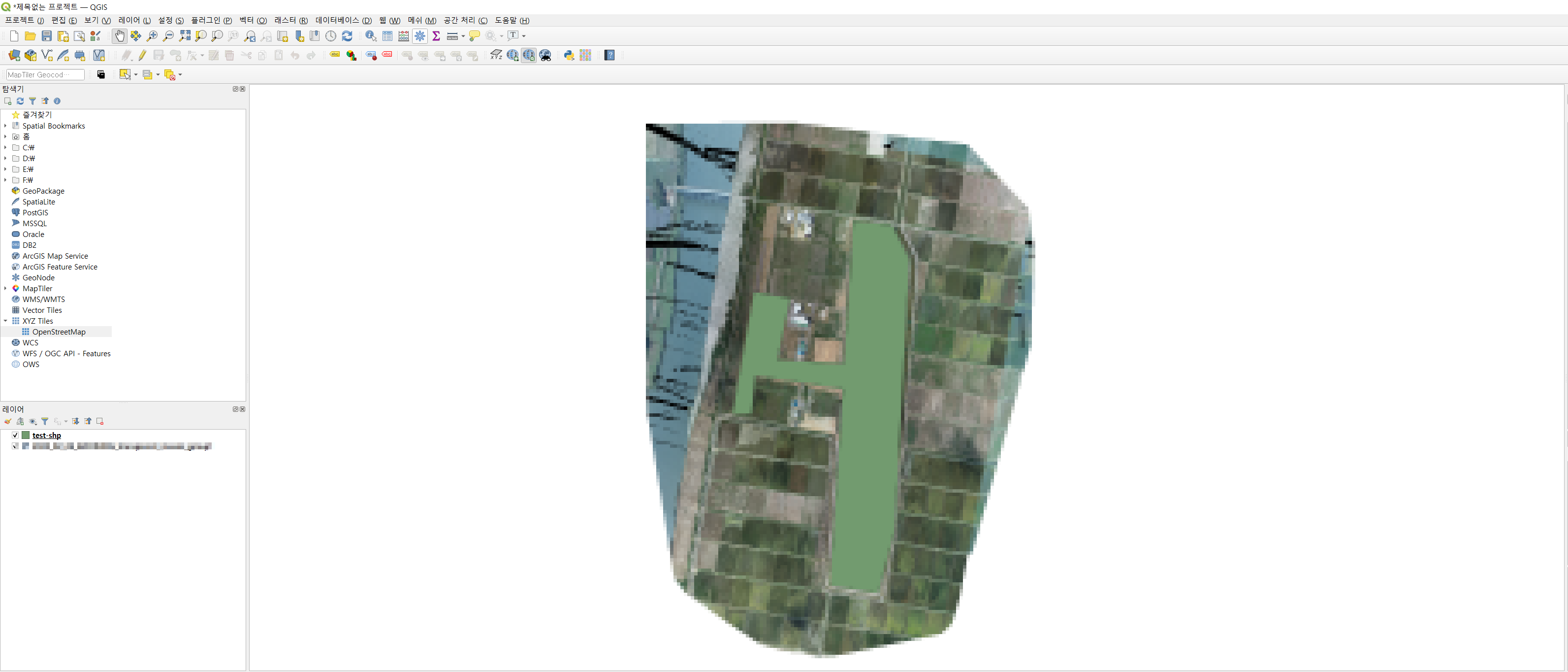Click the Identify Features tool

click(371, 36)
